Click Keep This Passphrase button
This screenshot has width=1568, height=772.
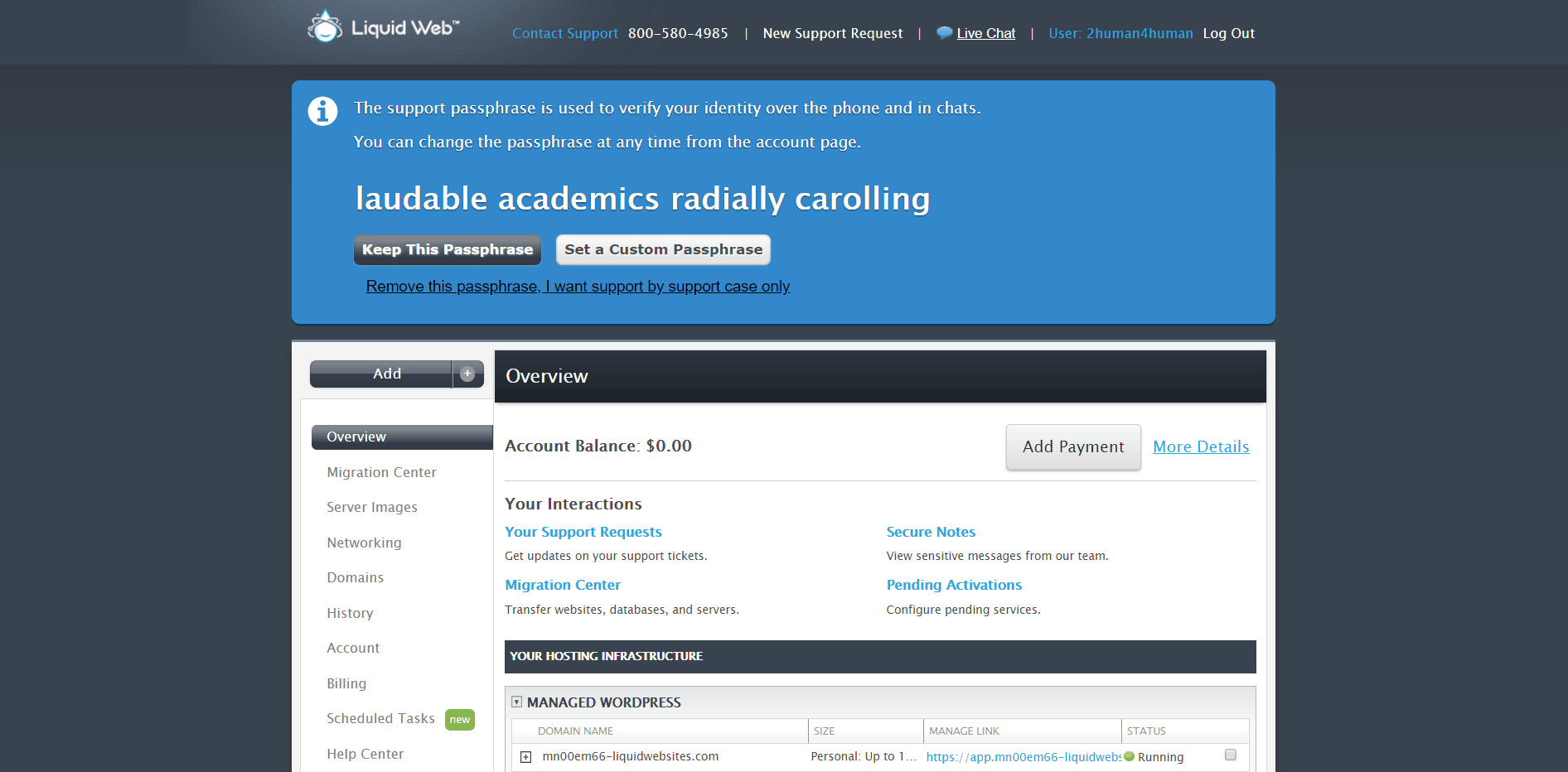(x=448, y=249)
